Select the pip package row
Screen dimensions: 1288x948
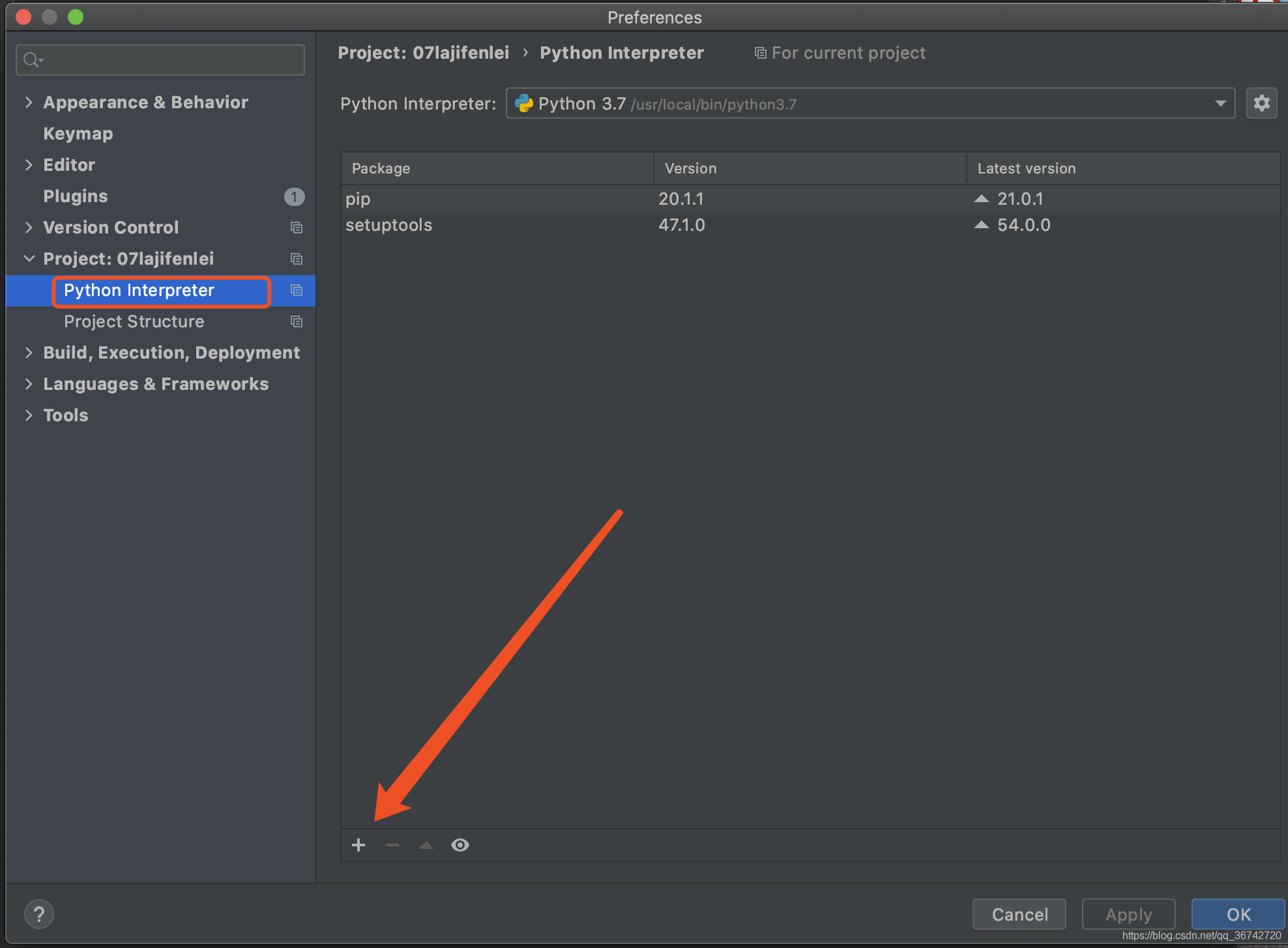coord(810,199)
